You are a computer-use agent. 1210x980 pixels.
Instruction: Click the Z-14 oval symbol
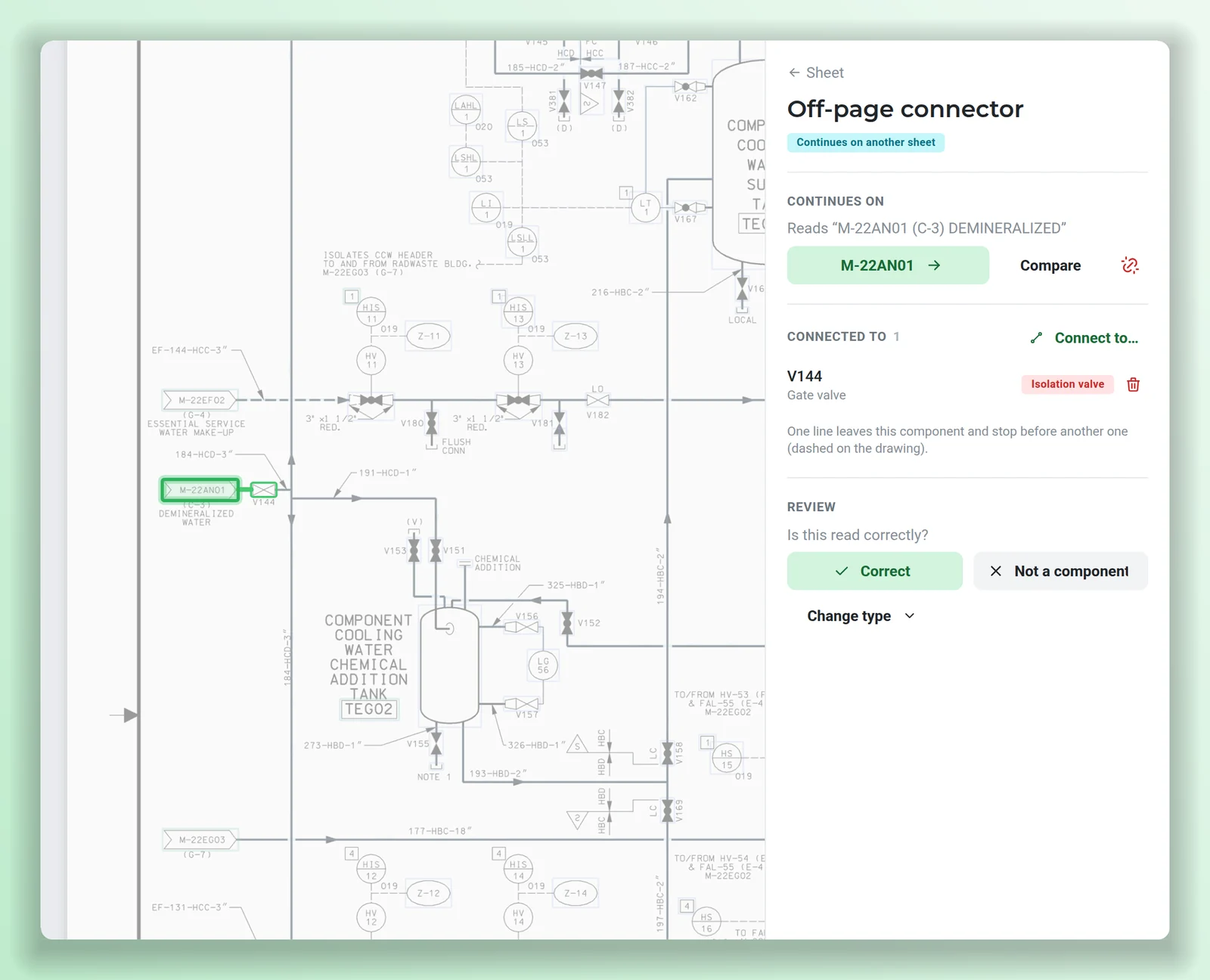coord(576,893)
